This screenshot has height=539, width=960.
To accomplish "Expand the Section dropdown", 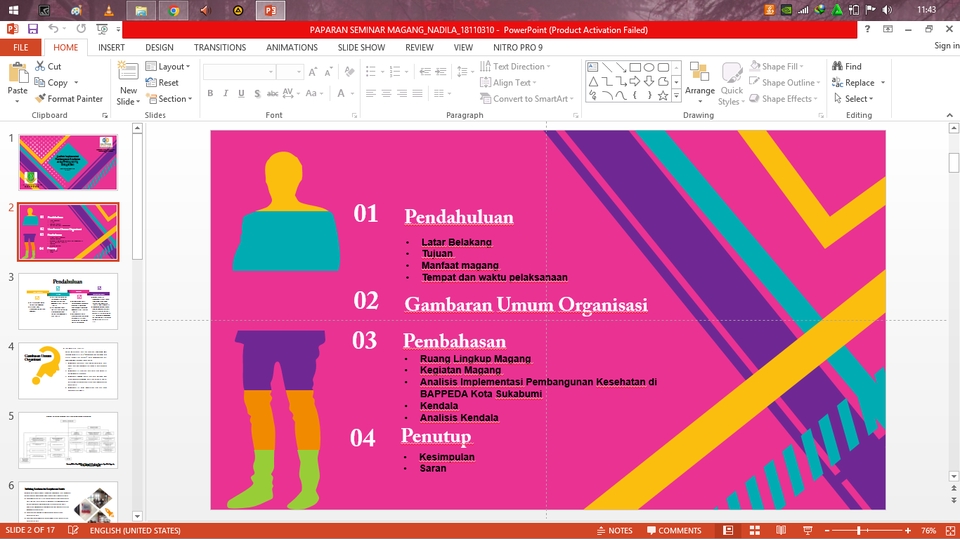I will (x=170, y=99).
